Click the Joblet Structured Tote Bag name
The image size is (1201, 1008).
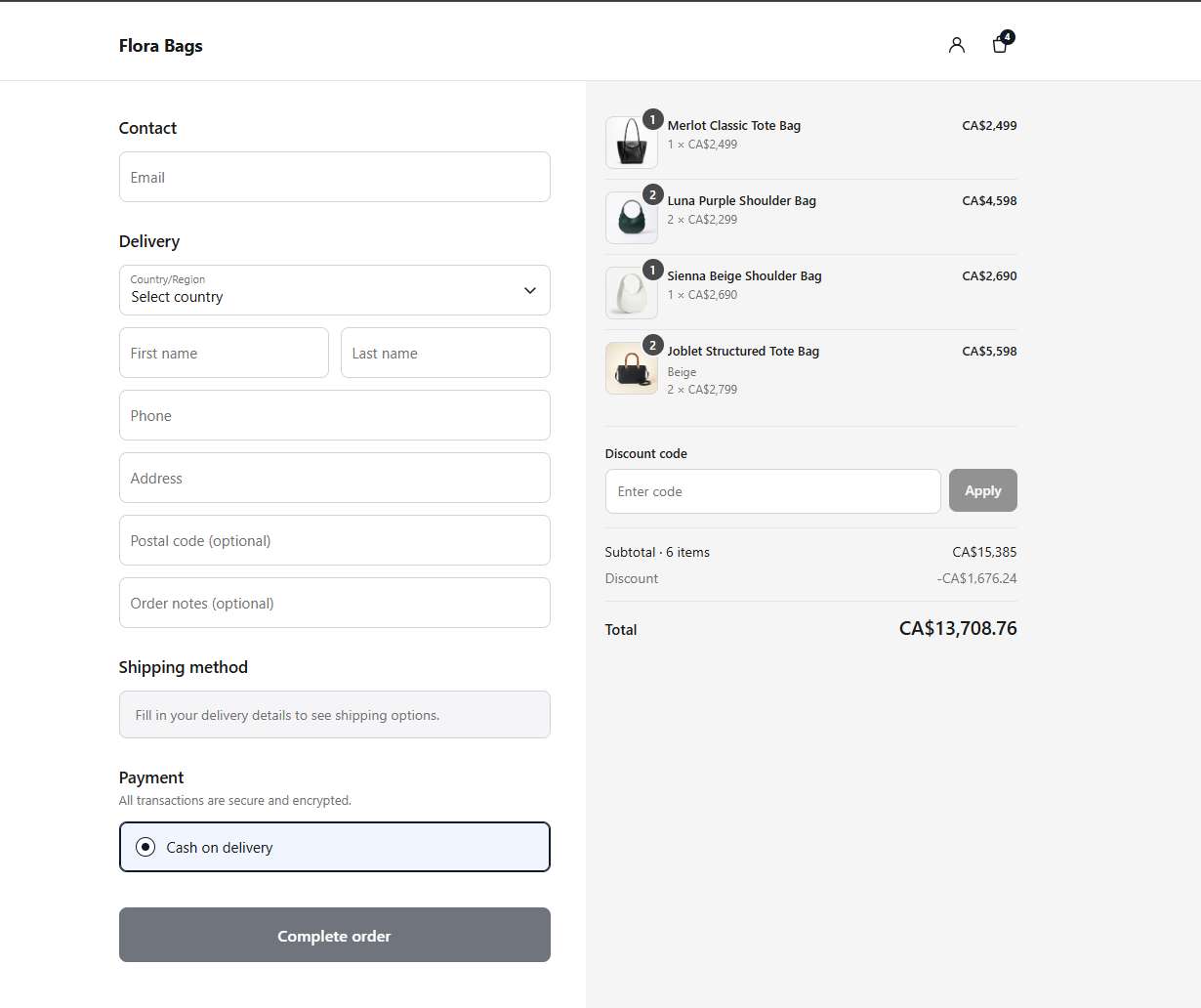click(743, 351)
